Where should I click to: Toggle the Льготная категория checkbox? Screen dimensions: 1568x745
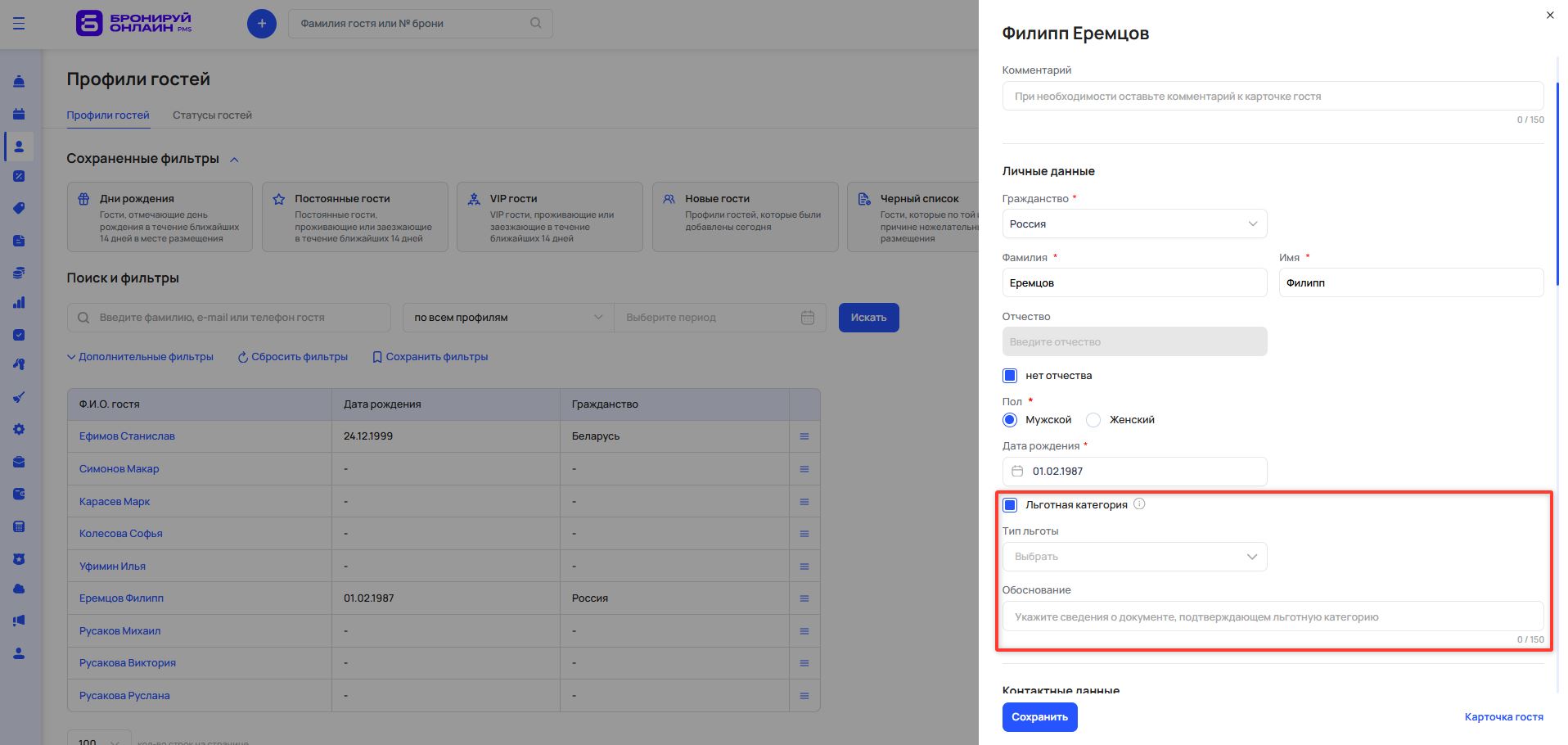pyautogui.click(x=1010, y=505)
